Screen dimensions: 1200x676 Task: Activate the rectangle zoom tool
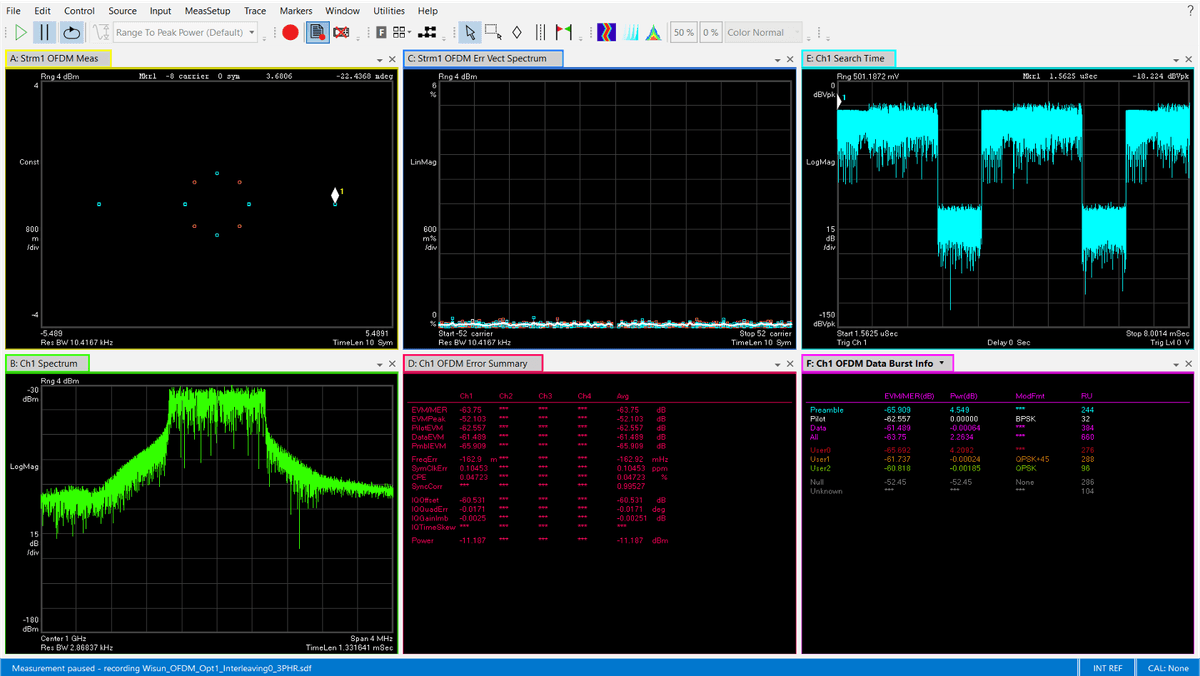pyautogui.click(x=492, y=31)
